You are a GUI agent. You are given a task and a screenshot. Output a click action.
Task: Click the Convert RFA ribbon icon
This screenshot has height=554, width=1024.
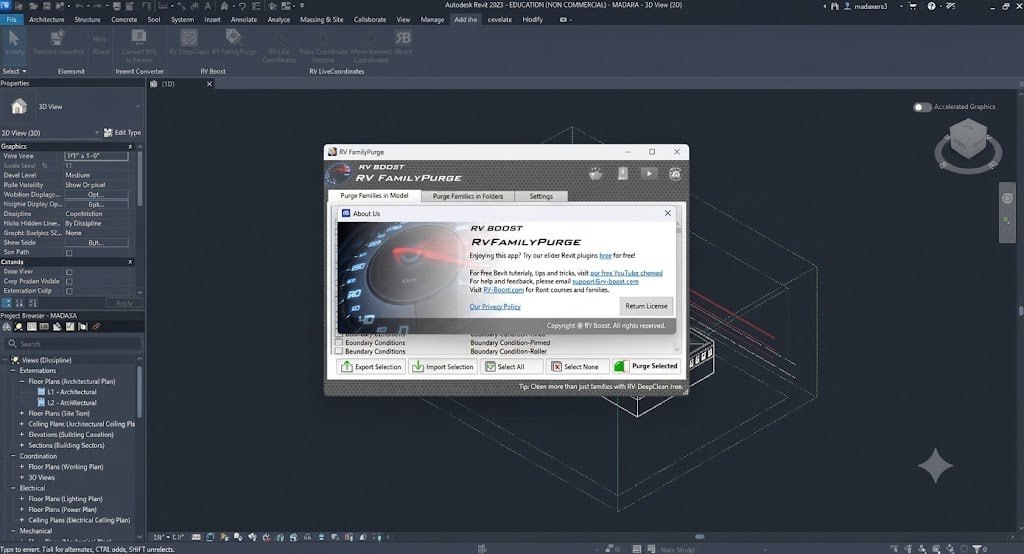pyautogui.click(x=138, y=37)
